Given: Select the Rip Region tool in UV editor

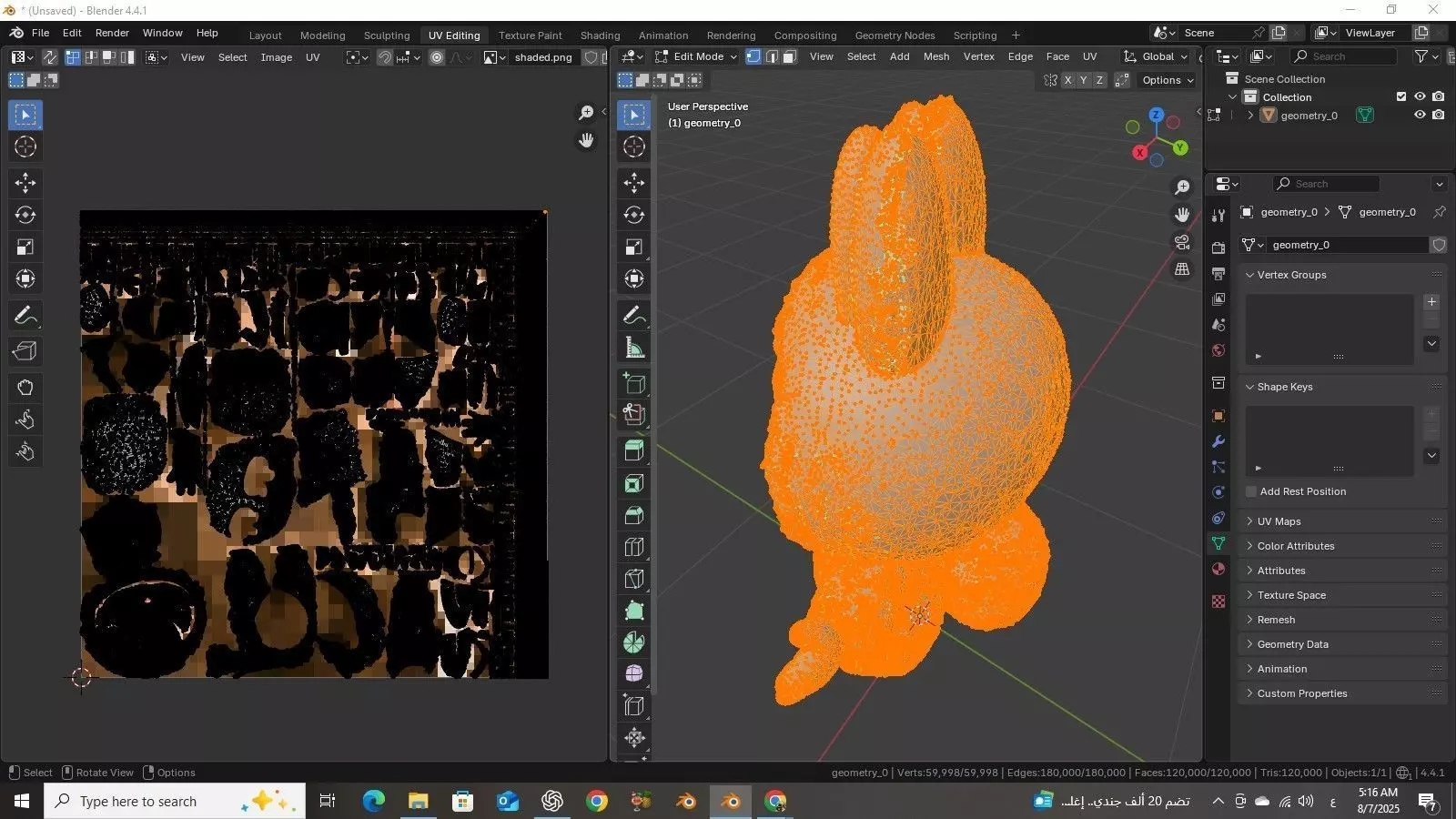Looking at the screenshot, I should (x=25, y=351).
